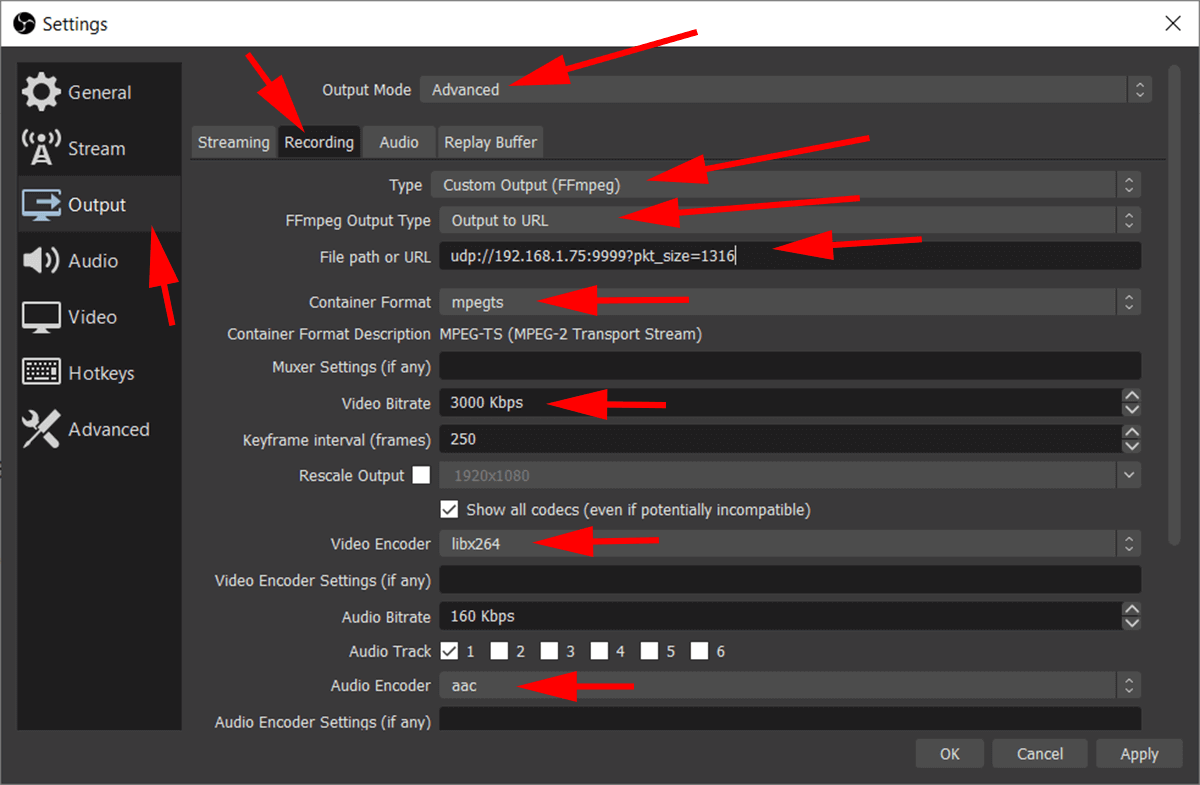This screenshot has height=785, width=1200.
Task: Open the Container Format dropdown
Action: (x=789, y=301)
